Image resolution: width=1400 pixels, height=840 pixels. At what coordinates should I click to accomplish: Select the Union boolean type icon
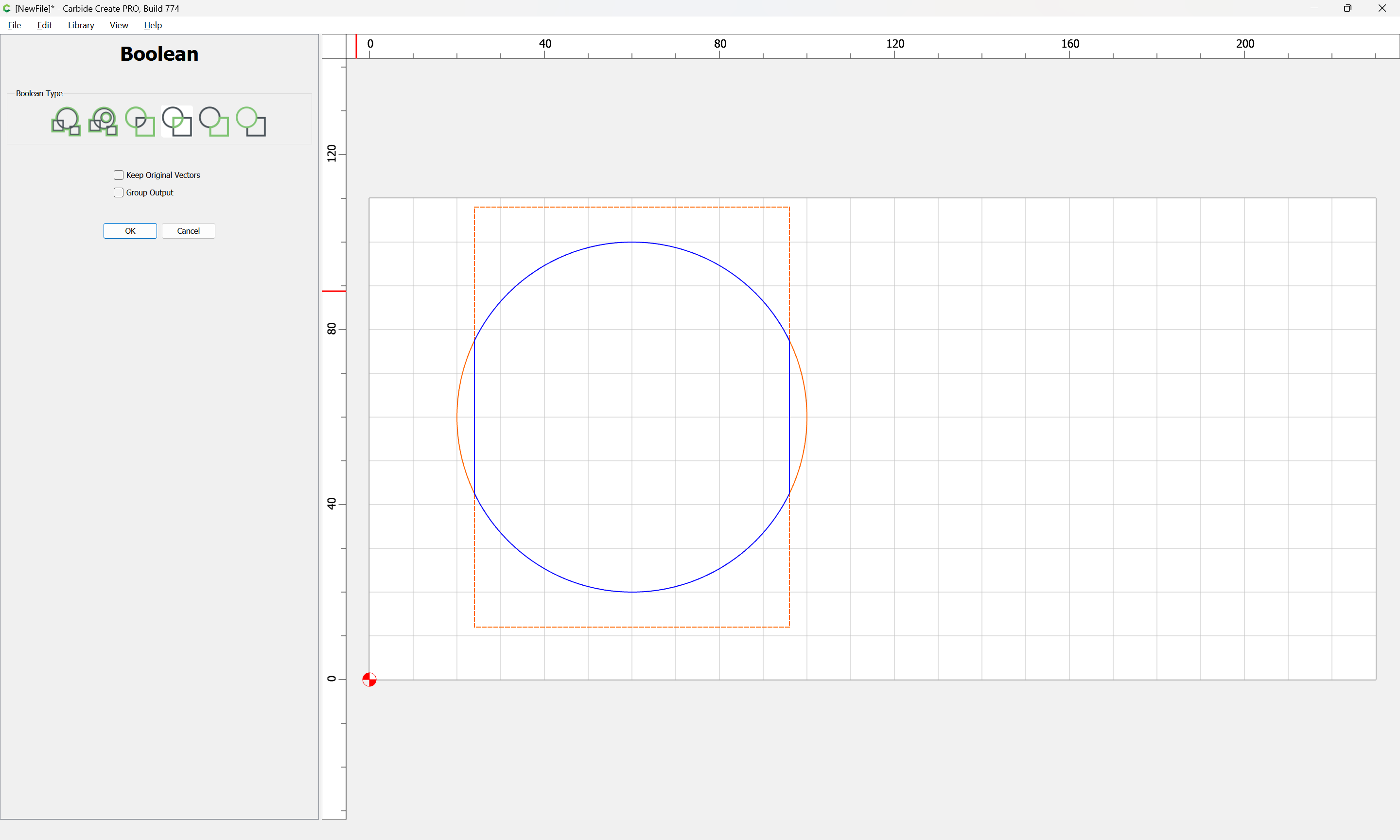[66, 121]
